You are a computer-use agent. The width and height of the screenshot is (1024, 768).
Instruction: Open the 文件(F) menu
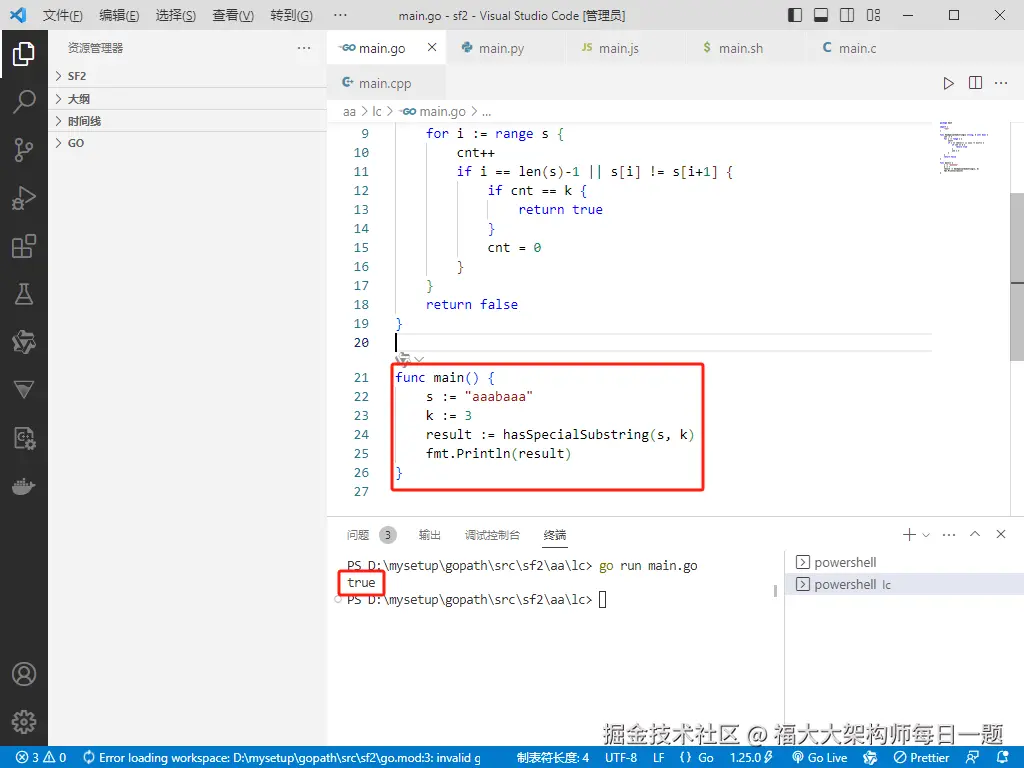tap(63, 15)
